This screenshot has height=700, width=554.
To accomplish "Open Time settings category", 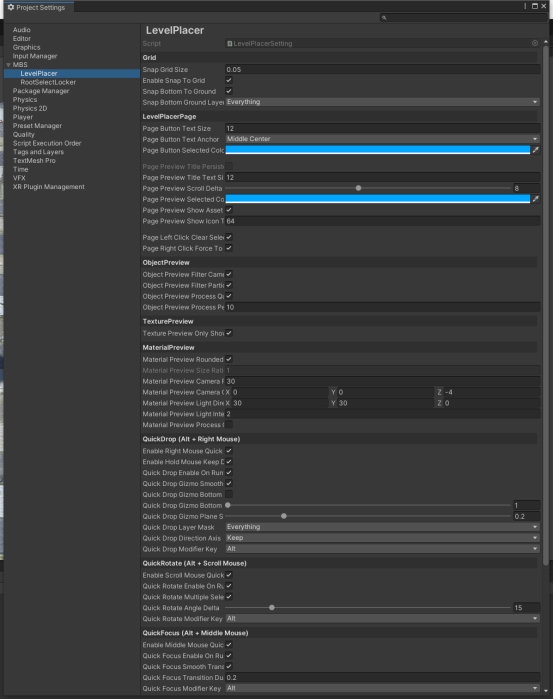I will (x=21, y=169).
